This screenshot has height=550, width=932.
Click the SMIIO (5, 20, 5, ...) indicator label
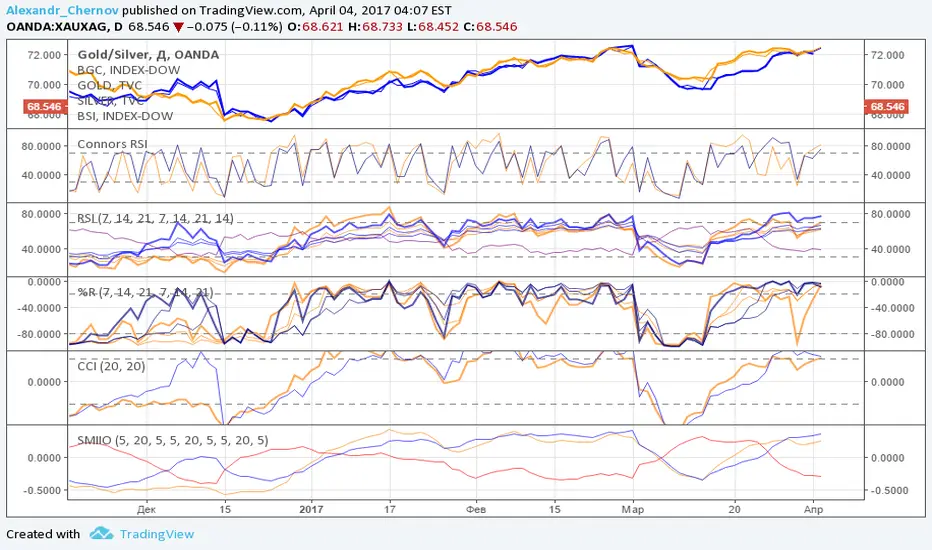click(172, 441)
